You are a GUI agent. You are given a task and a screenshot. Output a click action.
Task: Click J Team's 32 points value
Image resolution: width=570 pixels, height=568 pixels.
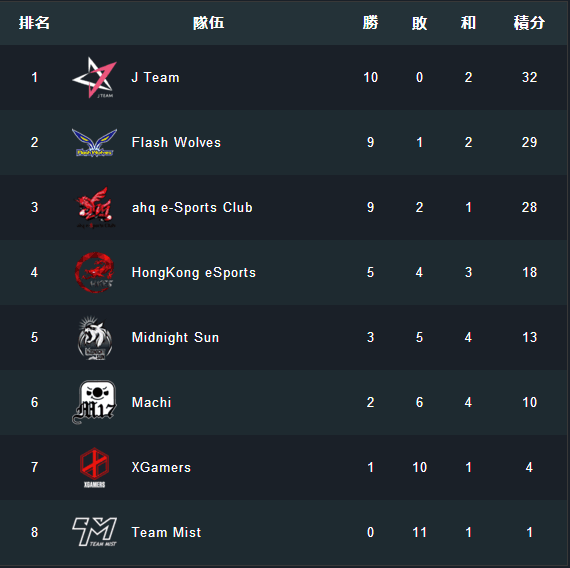click(529, 77)
